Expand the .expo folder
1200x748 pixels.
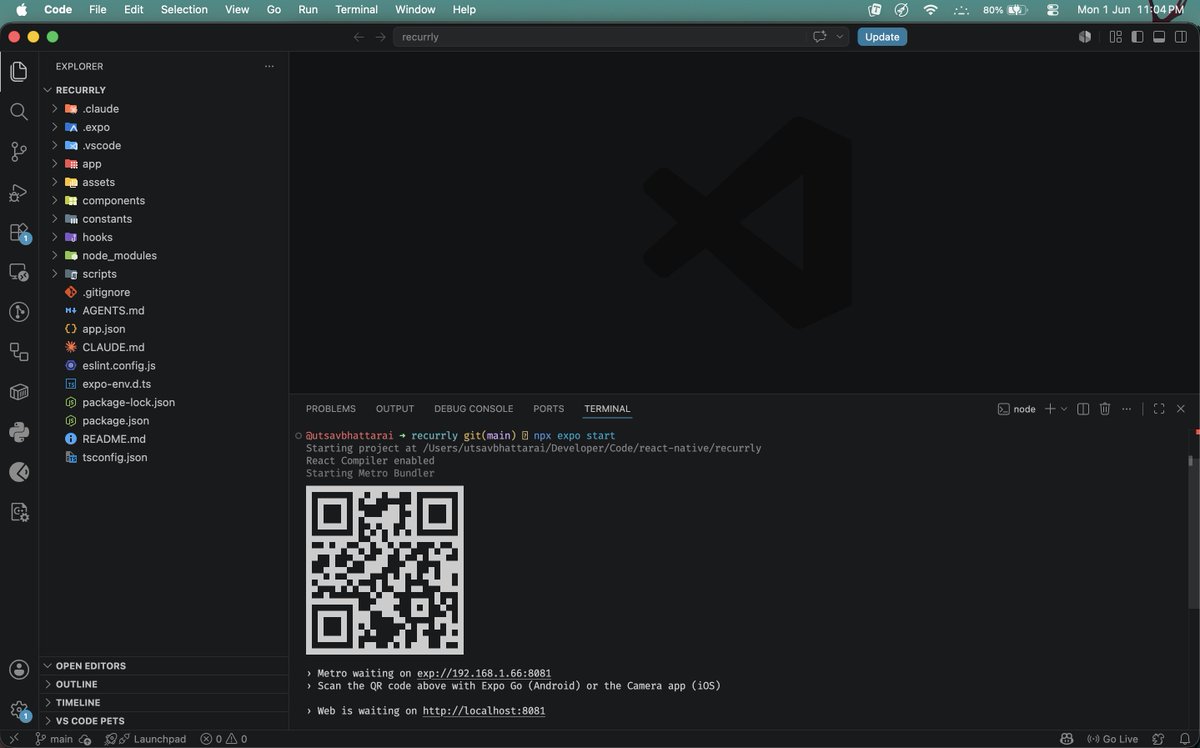pyautogui.click(x=164, y=127)
